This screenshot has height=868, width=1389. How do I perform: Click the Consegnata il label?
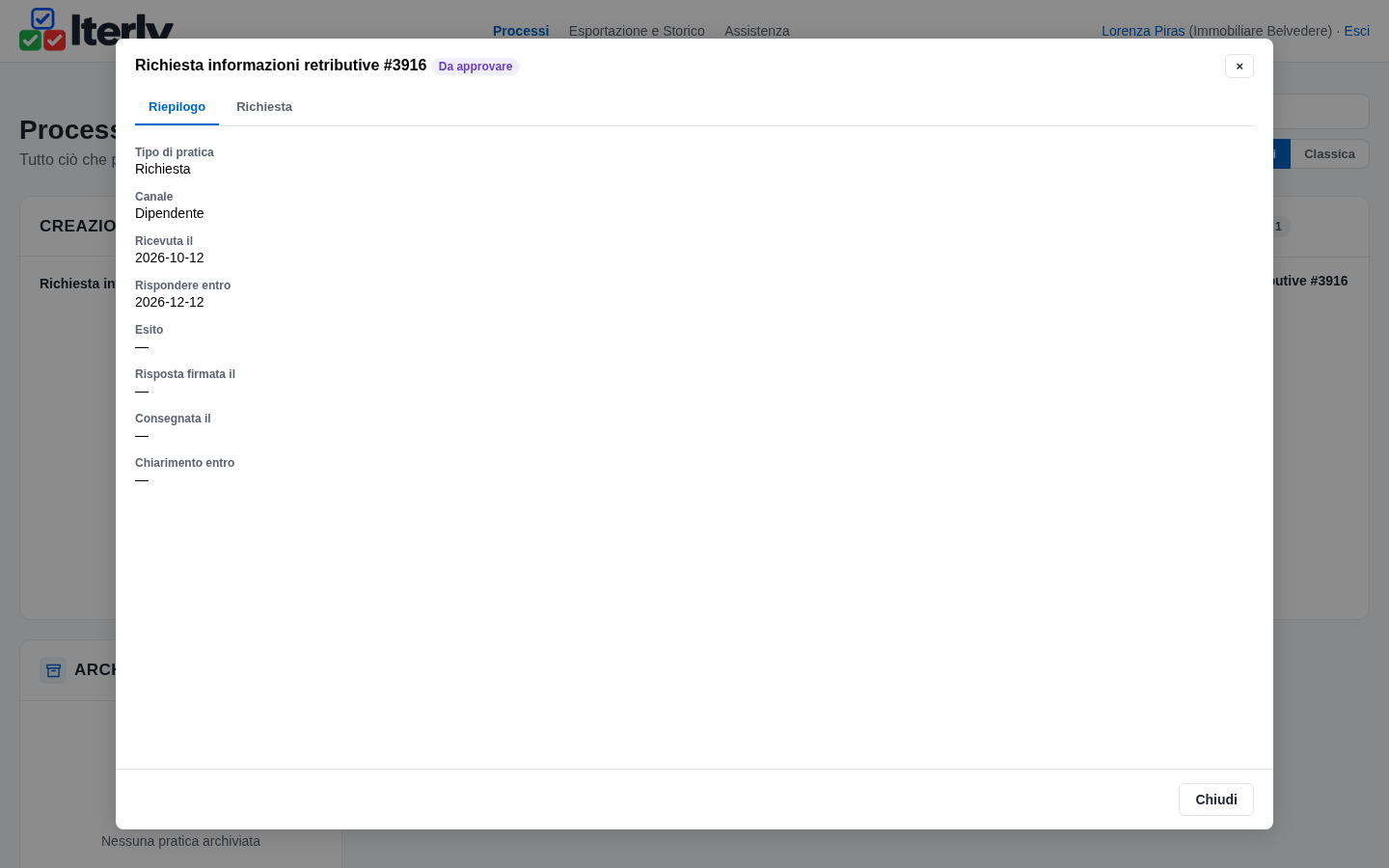point(173,419)
